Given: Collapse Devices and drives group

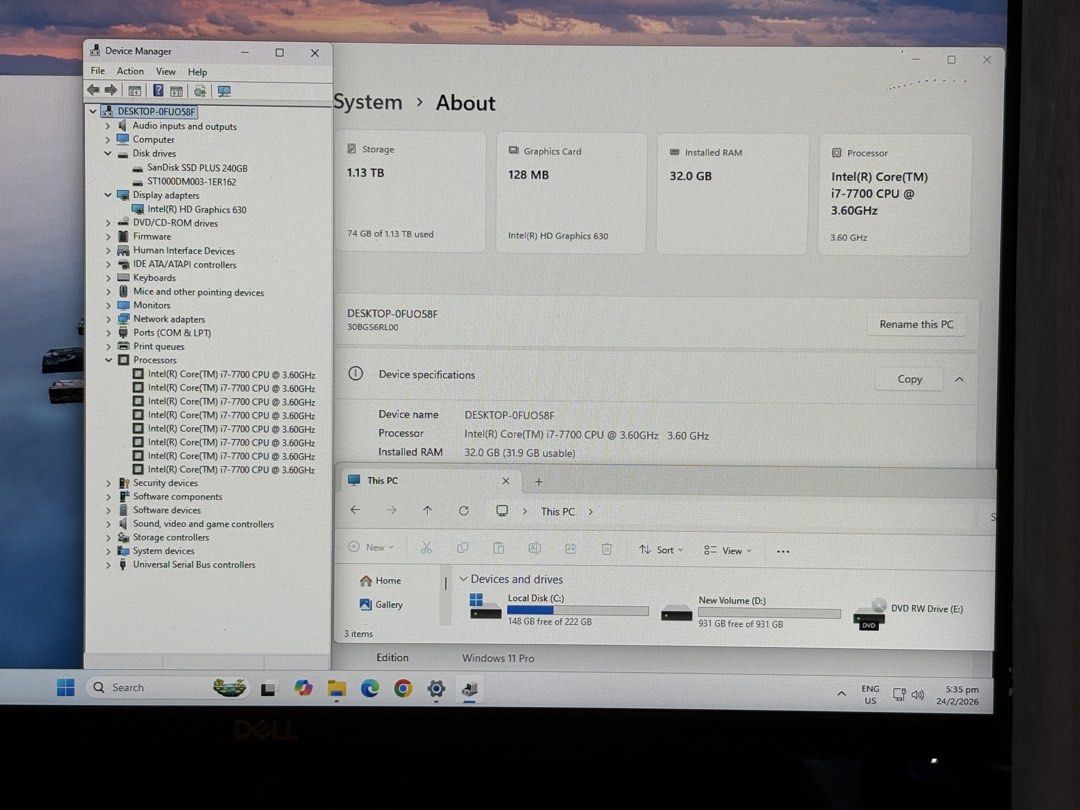Looking at the screenshot, I should pyautogui.click(x=464, y=579).
